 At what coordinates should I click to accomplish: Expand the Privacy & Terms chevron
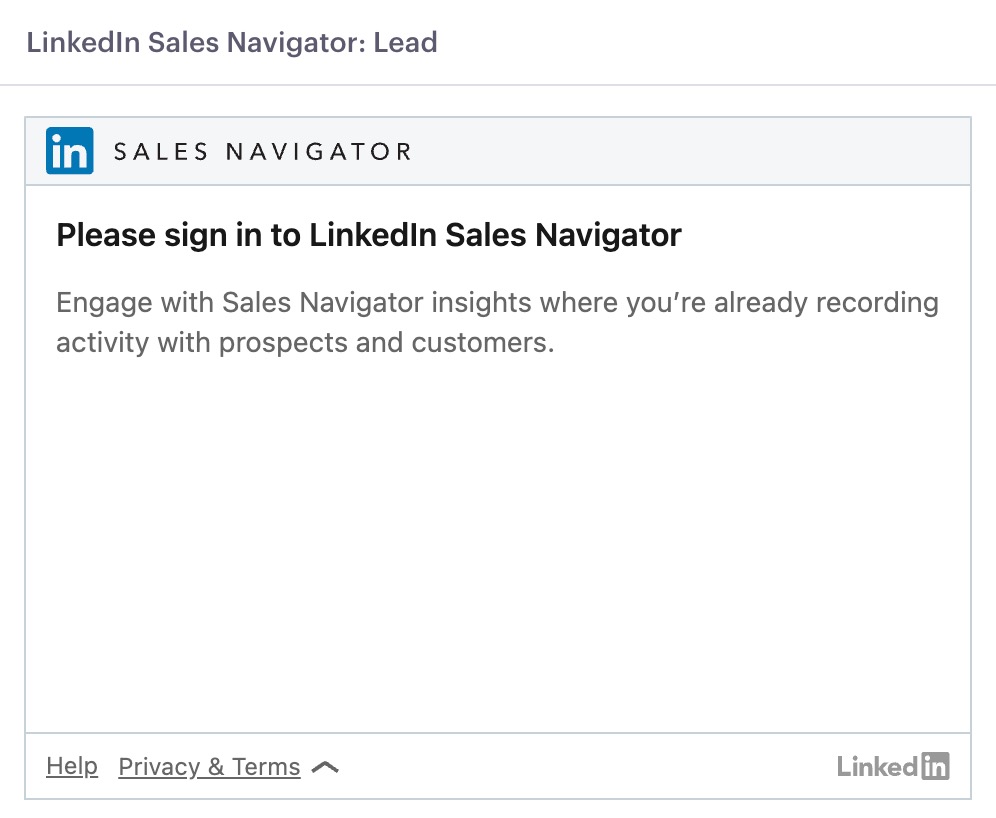pyautogui.click(x=325, y=767)
